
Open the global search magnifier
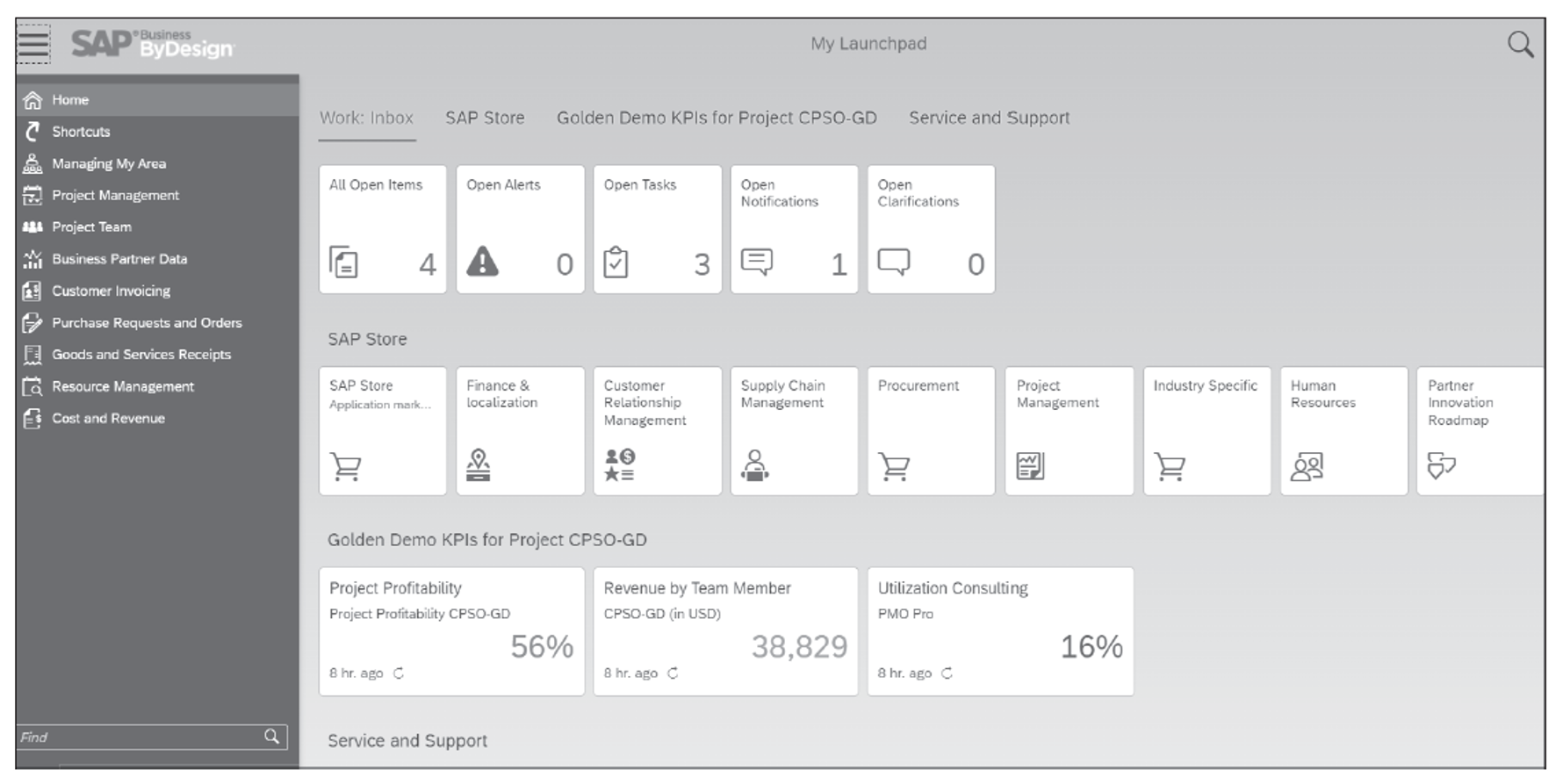pyautogui.click(x=1520, y=44)
